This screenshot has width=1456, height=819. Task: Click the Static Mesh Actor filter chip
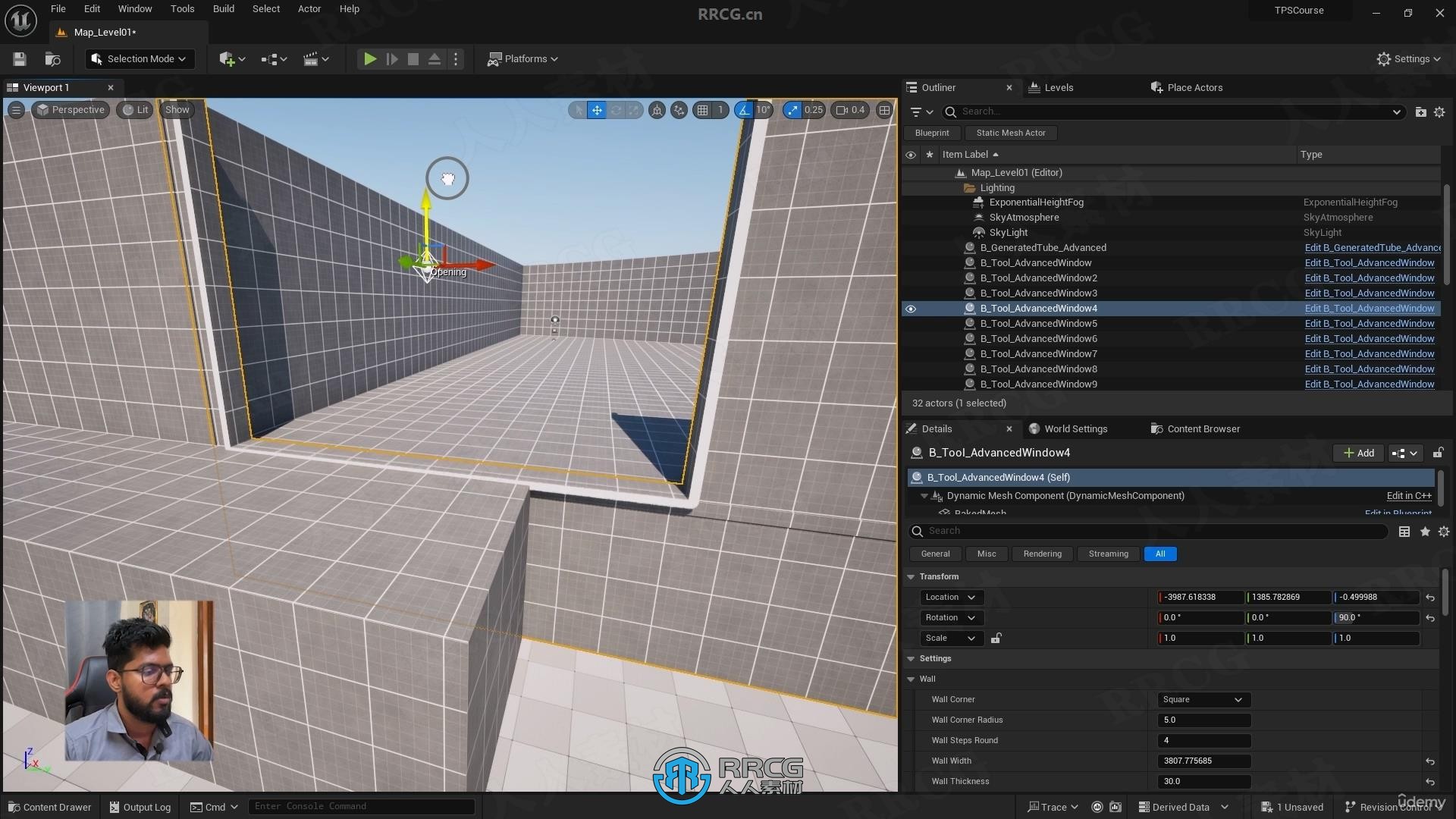click(1011, 133)
